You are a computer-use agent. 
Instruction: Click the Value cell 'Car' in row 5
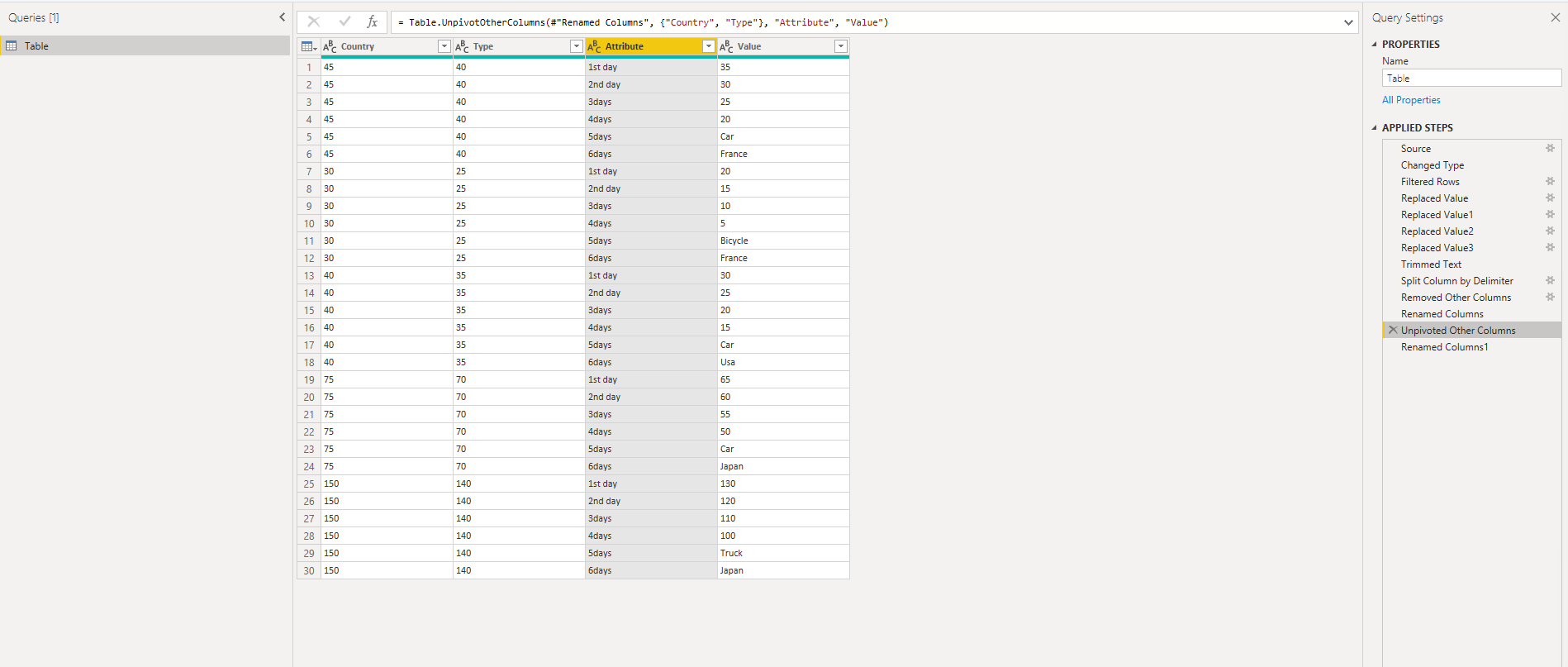point(783,137)
